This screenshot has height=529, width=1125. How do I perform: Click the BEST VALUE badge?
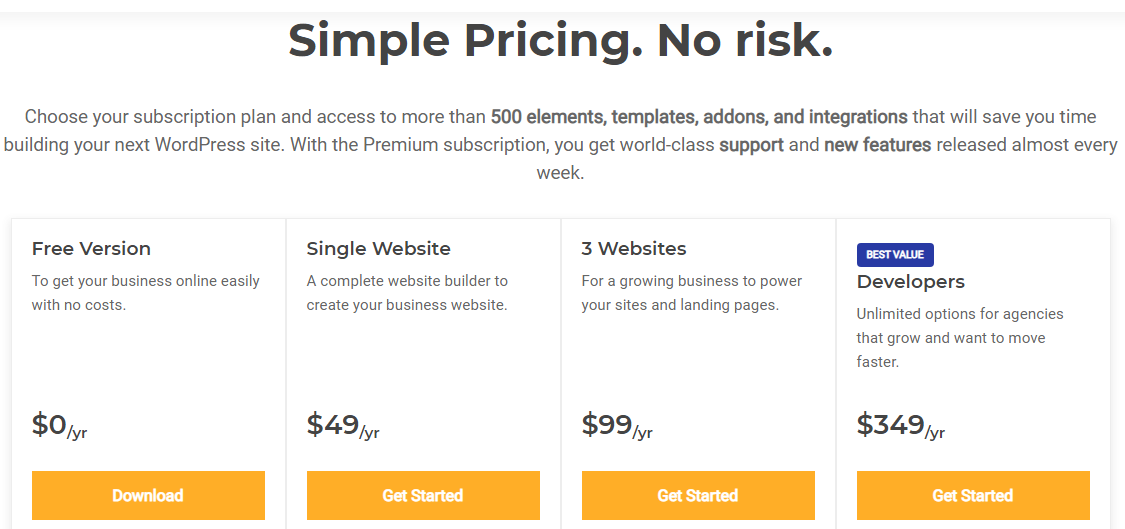coord(895,255)
